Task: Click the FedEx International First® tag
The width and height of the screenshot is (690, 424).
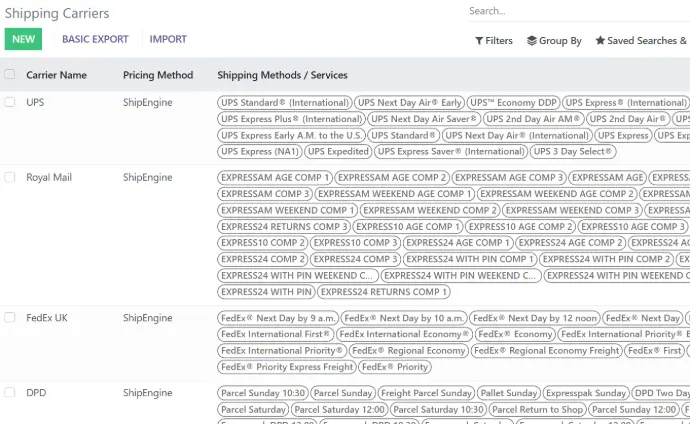Action: click(x=275, y=334)
